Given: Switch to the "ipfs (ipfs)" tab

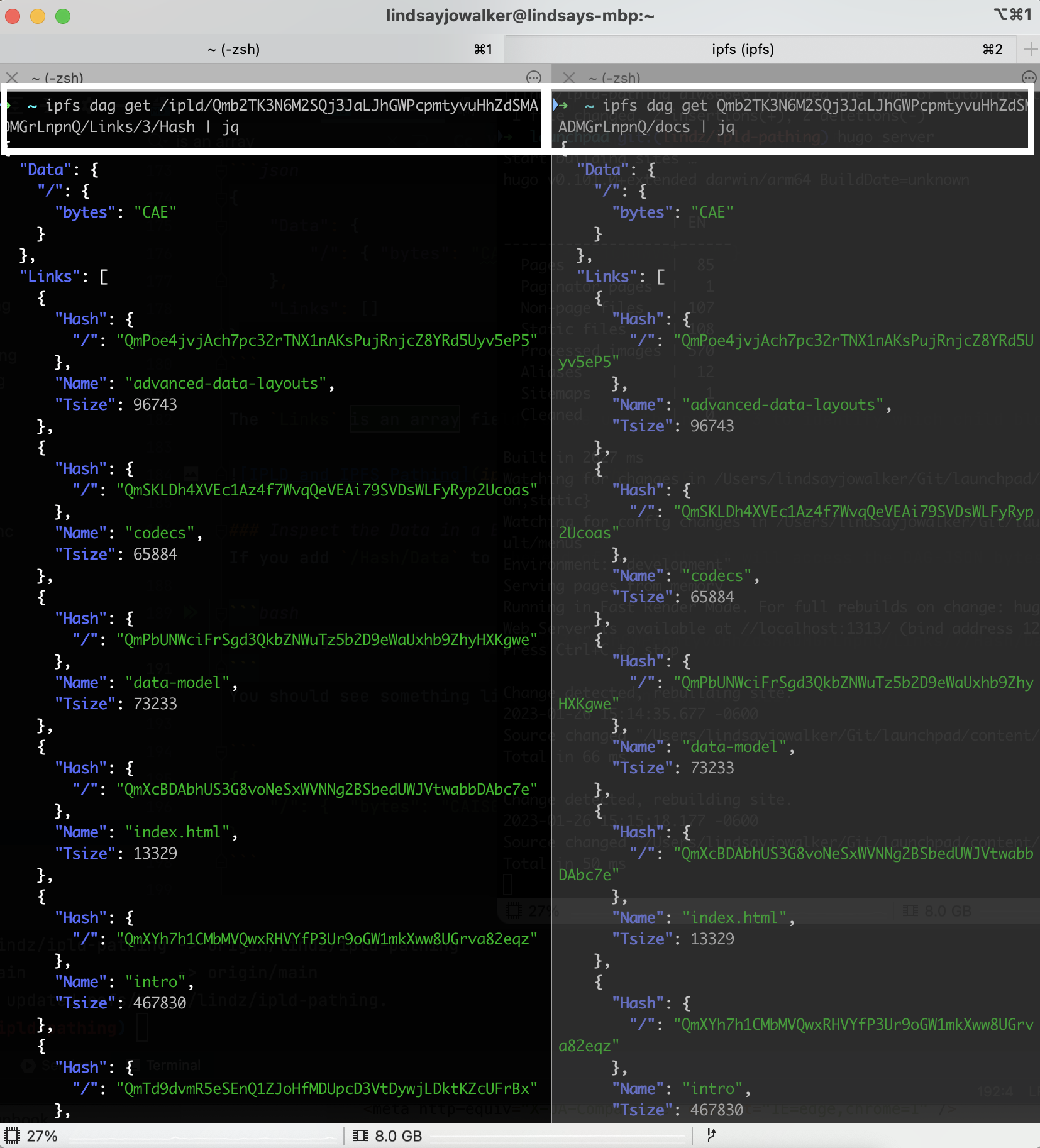Looking at the screenshot, I should [743, 49].
